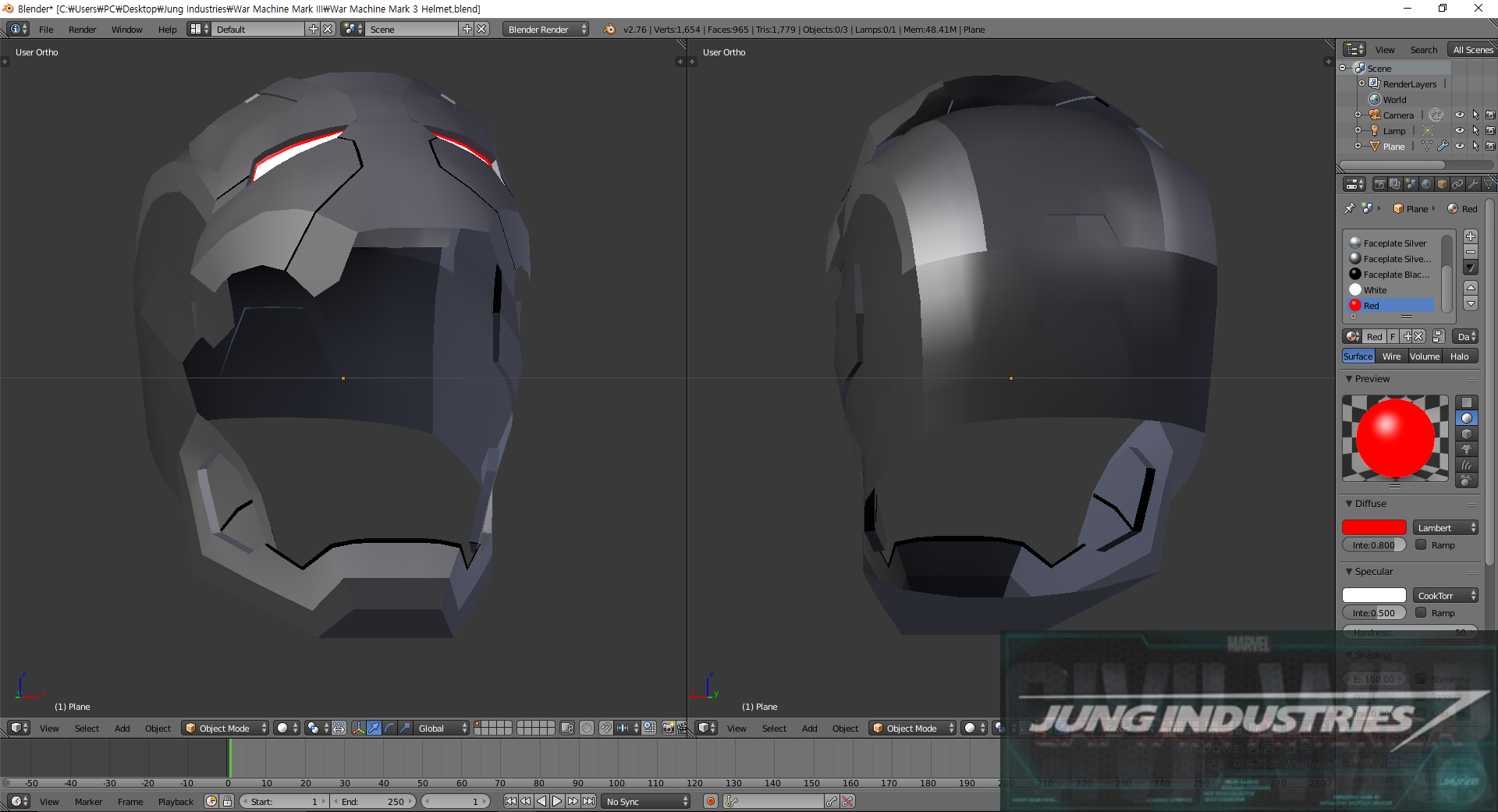
Task: Open the Help menu
Action: 167,29
